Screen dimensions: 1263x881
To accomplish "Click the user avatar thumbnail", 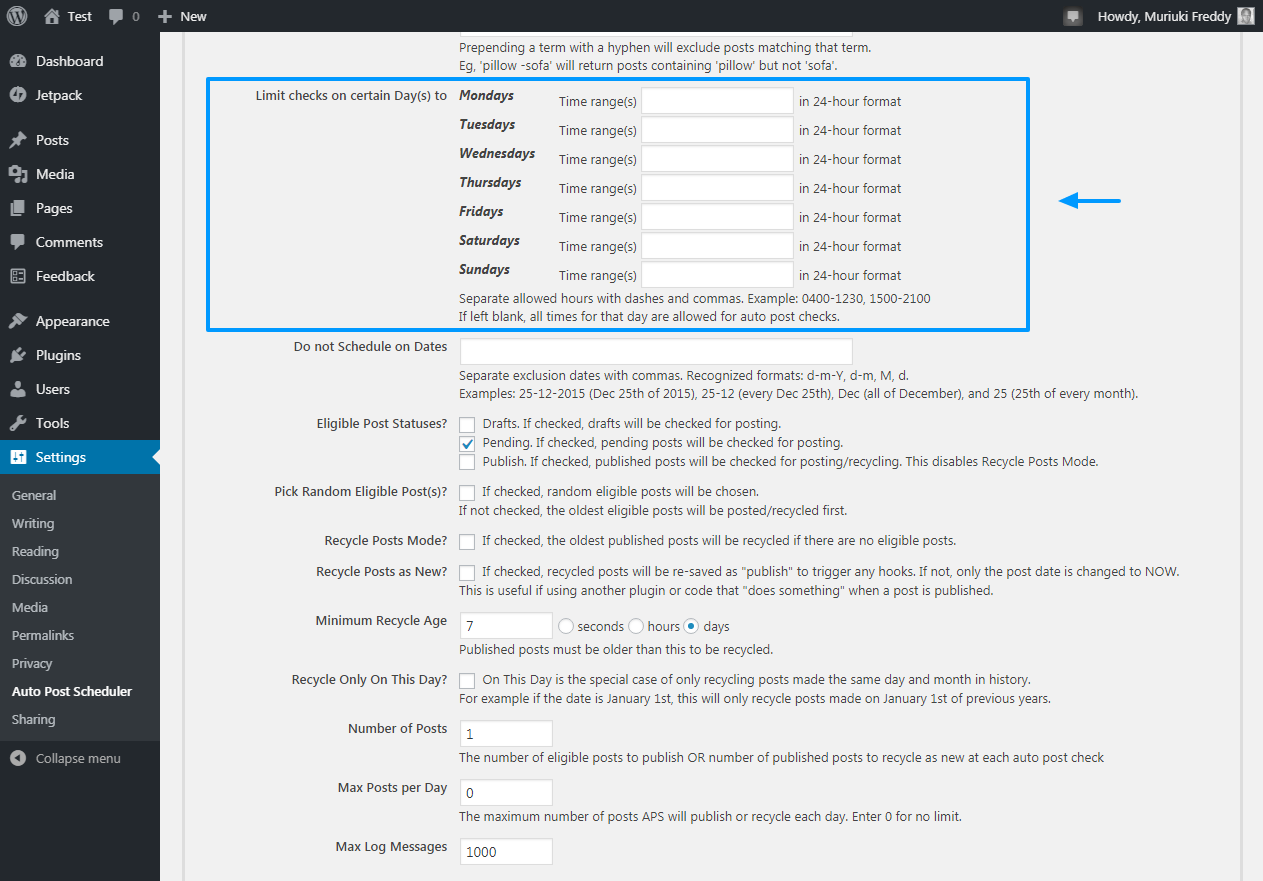I will click(1245, 16).
